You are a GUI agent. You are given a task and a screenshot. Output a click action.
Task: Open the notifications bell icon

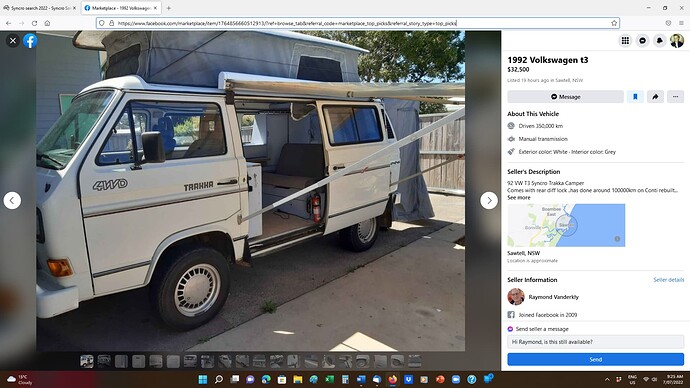coord(659,41)
